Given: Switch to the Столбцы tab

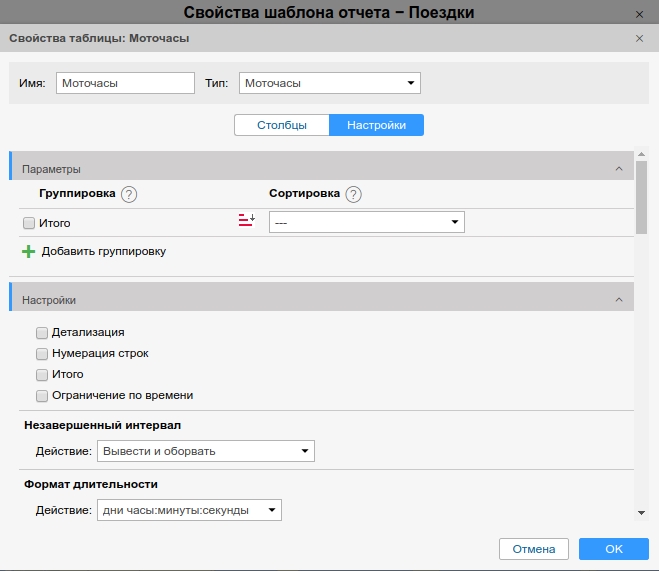Looking at the screenshot, I should coord(281,125).
